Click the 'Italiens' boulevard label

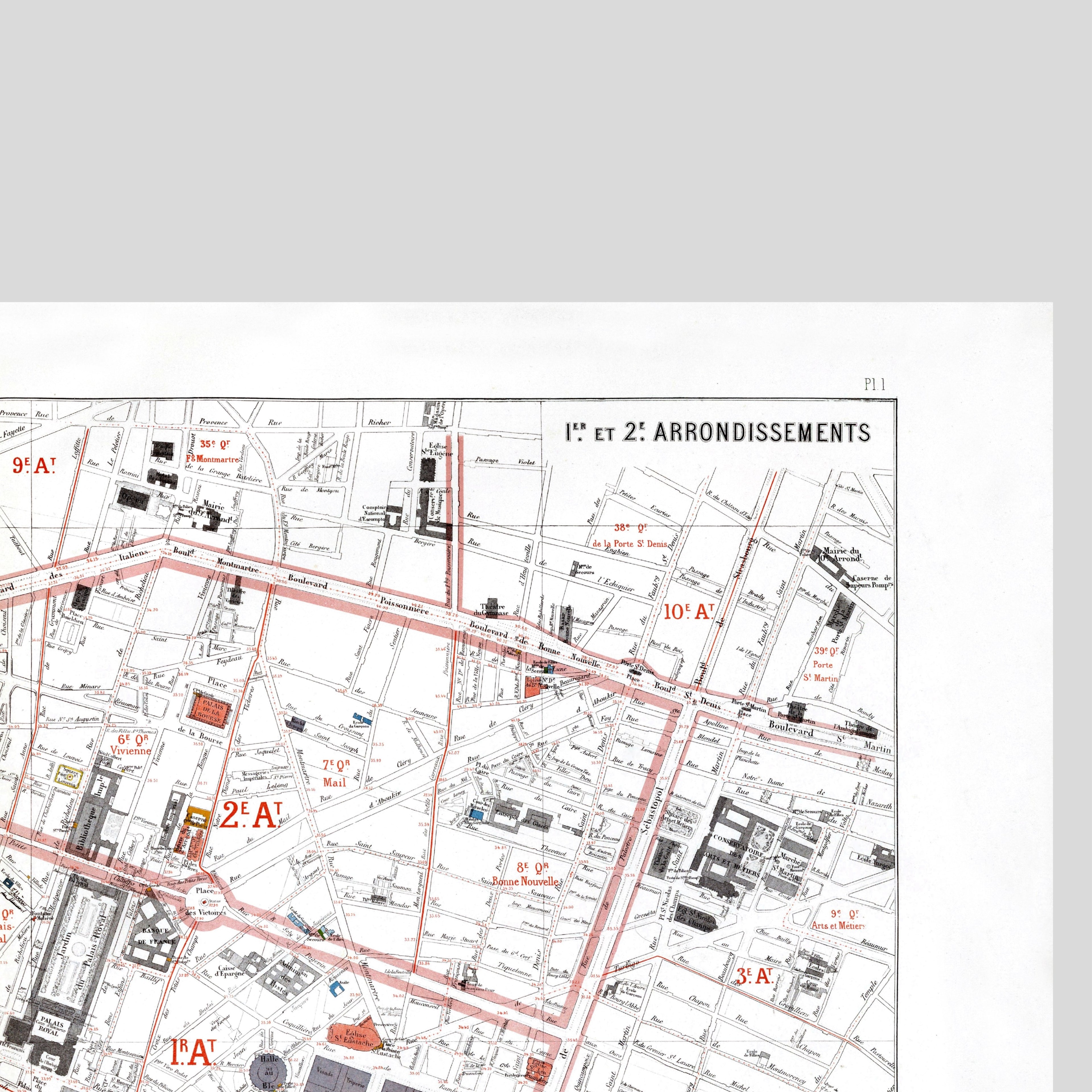(134, 556)
